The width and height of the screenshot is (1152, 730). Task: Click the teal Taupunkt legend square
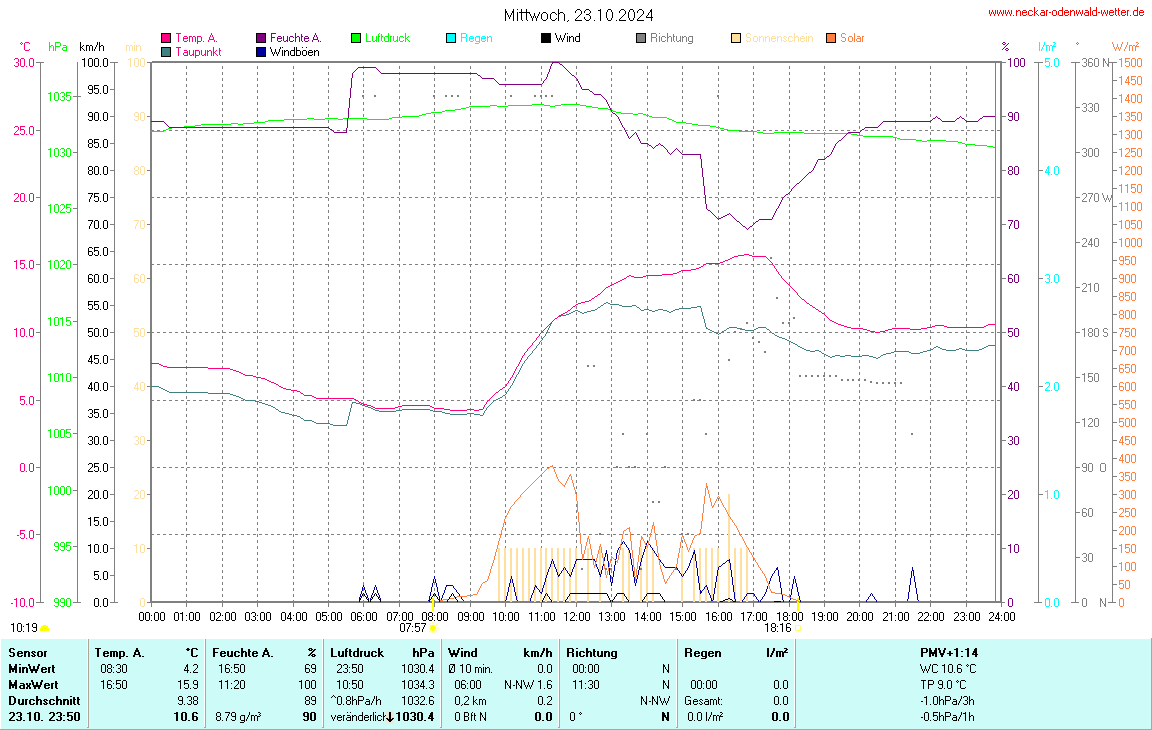click(166, 51)
